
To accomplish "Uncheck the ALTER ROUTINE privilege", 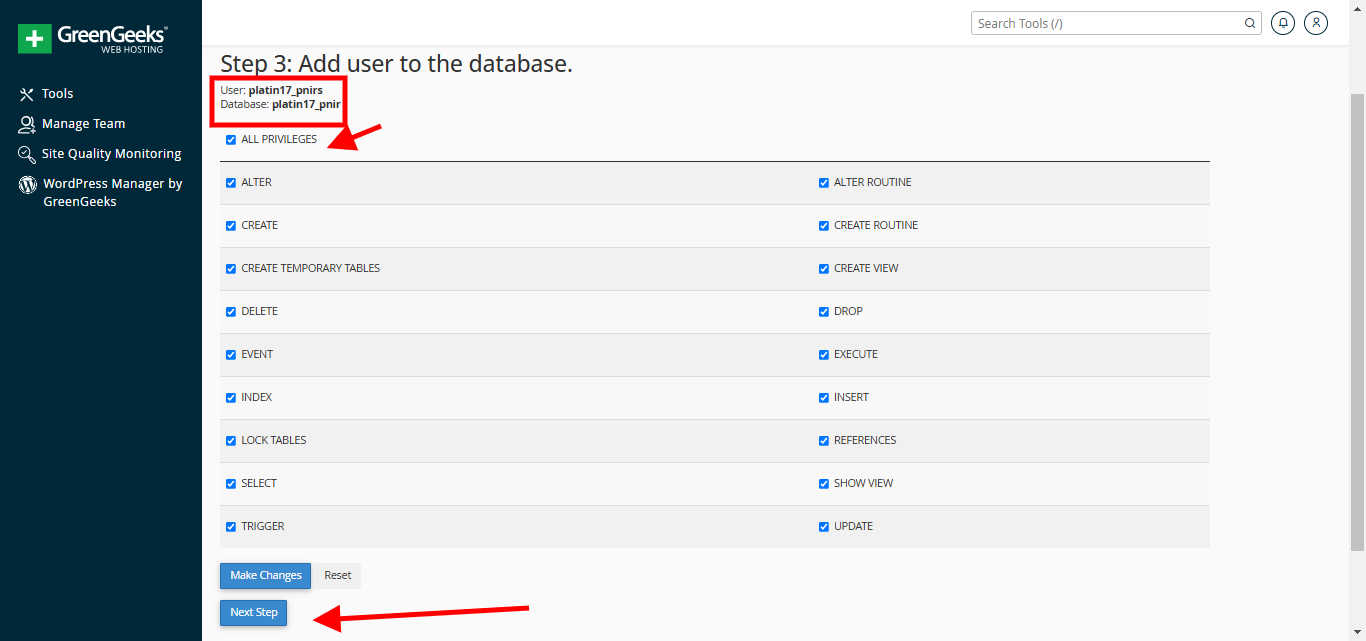I will tap(824, 183).
